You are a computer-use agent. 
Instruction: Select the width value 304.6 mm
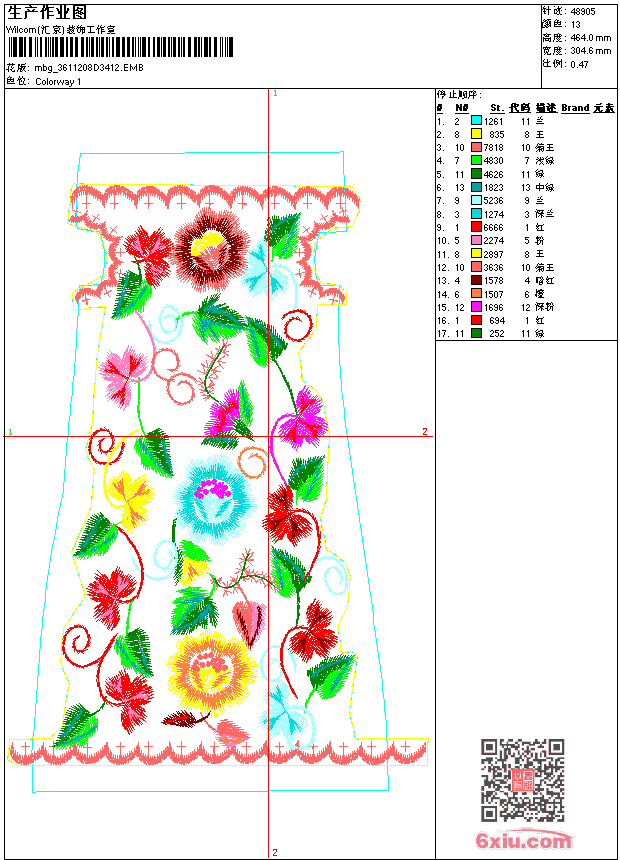point(591,51)
